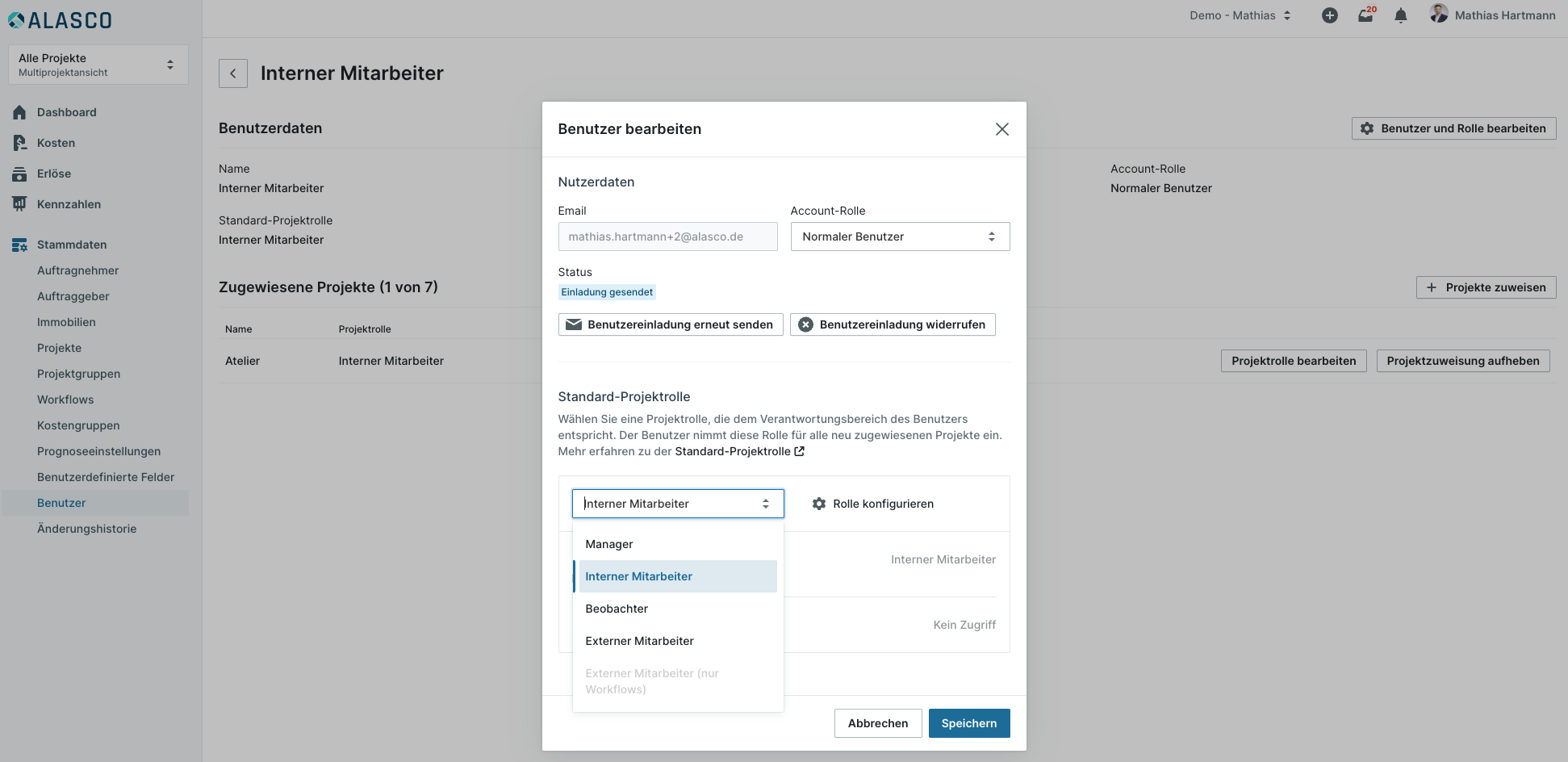Open Kennzahlen in the sidebar
The image size is (1568, 762).
[x=69, y=204]
